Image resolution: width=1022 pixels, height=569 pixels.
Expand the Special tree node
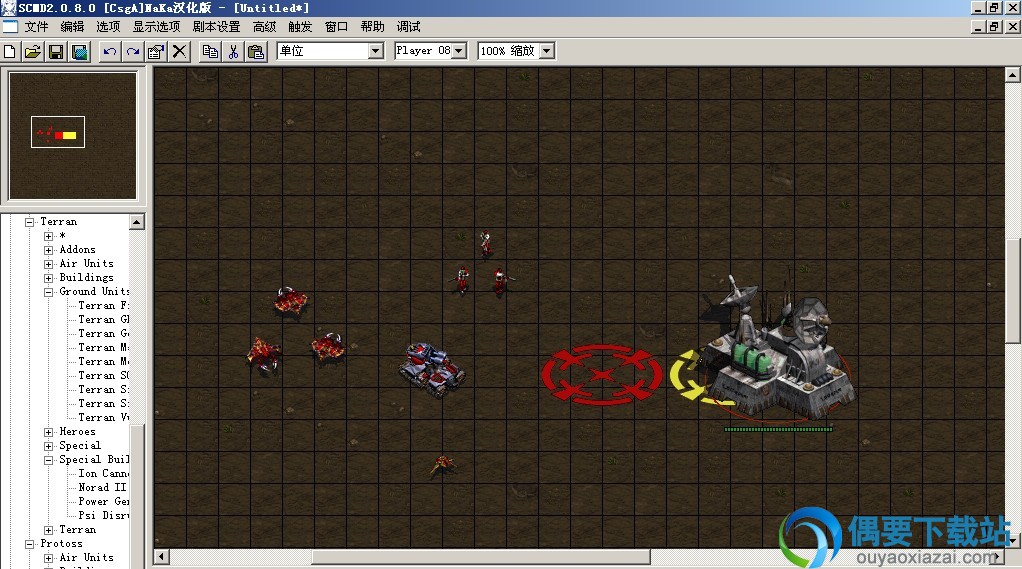pyautogui.click(x=48, y=446)
